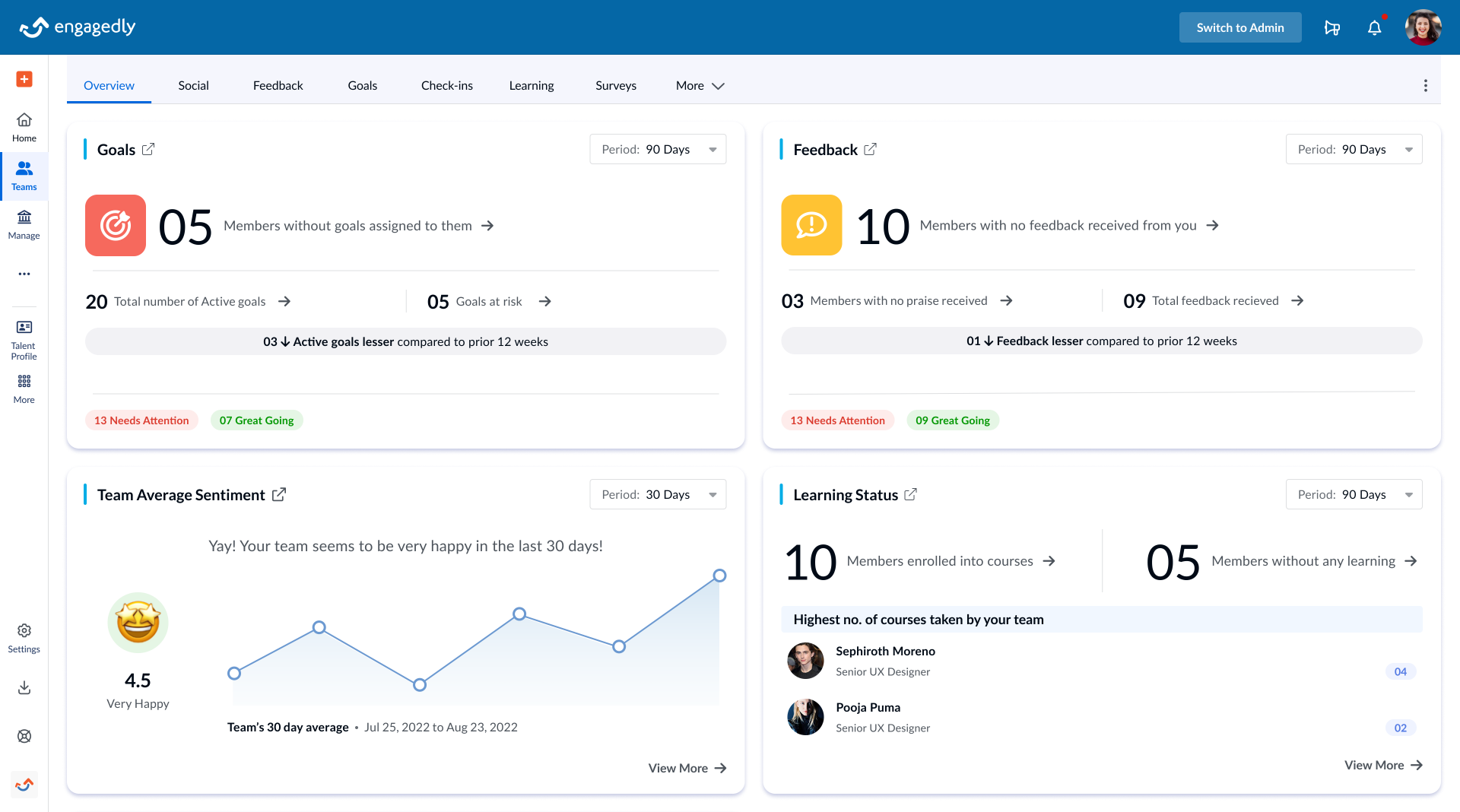Open Feedback Period 90 Days dropdown
The image size is (1460, 812).
tap(1354, 149)
